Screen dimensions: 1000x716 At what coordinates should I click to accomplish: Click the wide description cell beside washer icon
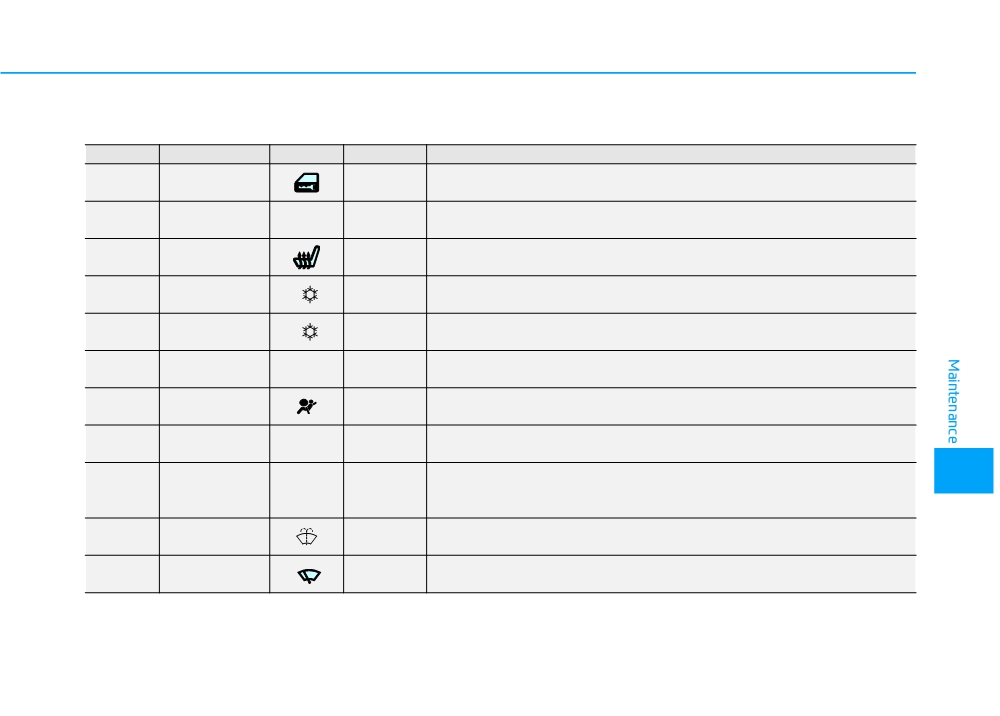[x=672, y=537]
